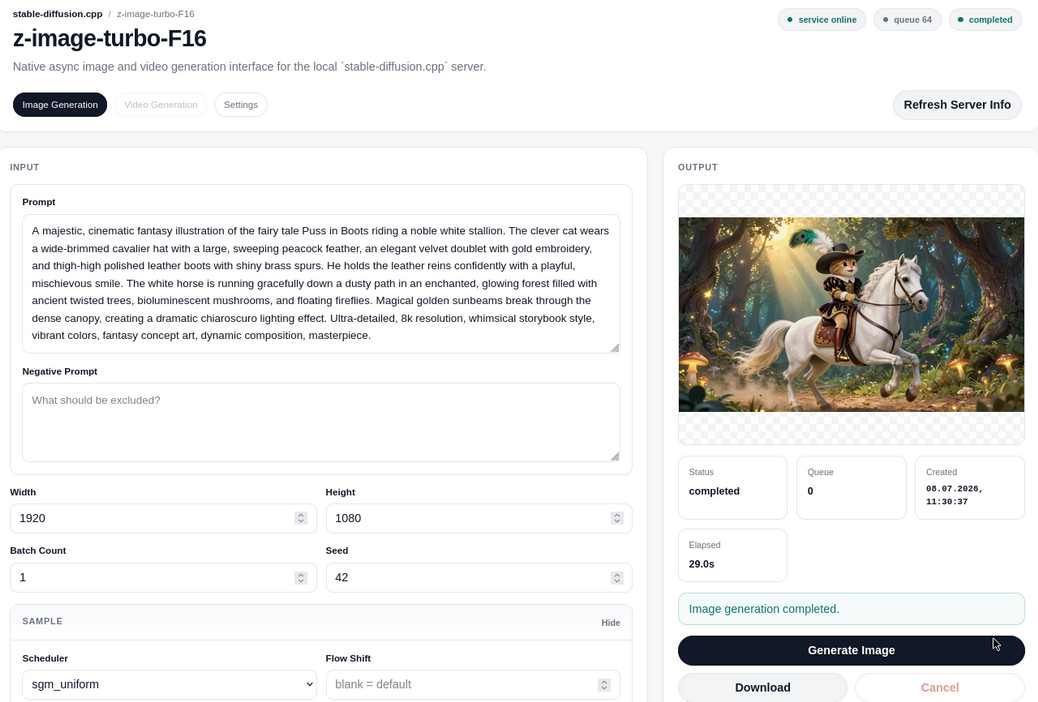Select the Image Generation tab

click(x=60, y=105)
